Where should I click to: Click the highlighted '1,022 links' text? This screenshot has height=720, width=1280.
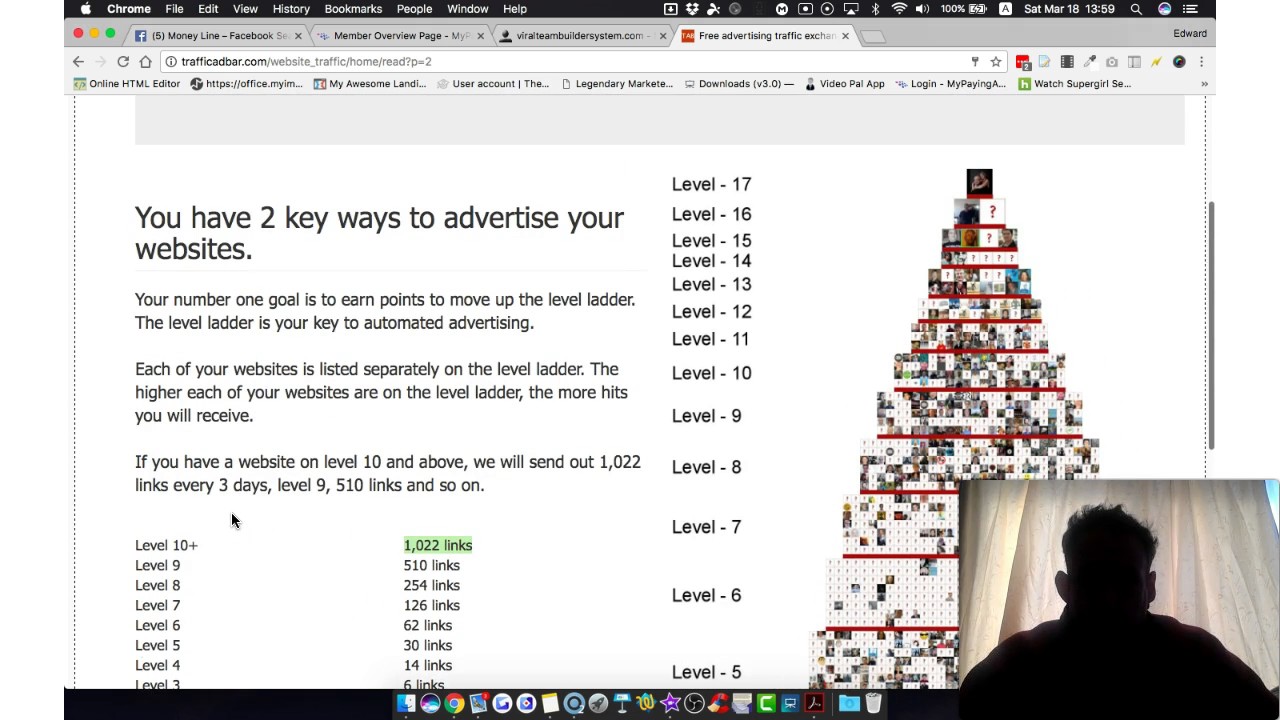pyautogui.click(x=438, y=545)
